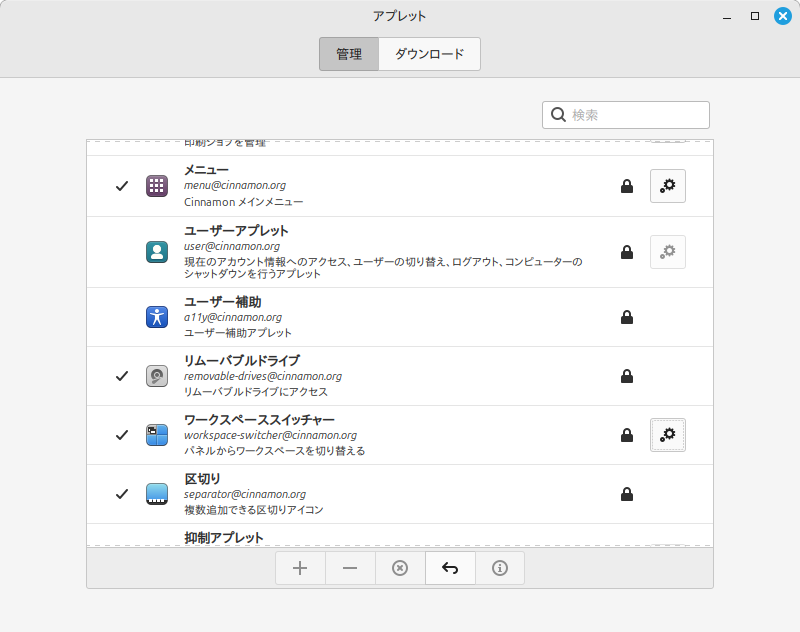
Task: Click the lock icon on 区切り row
Action: coord(627,494)
